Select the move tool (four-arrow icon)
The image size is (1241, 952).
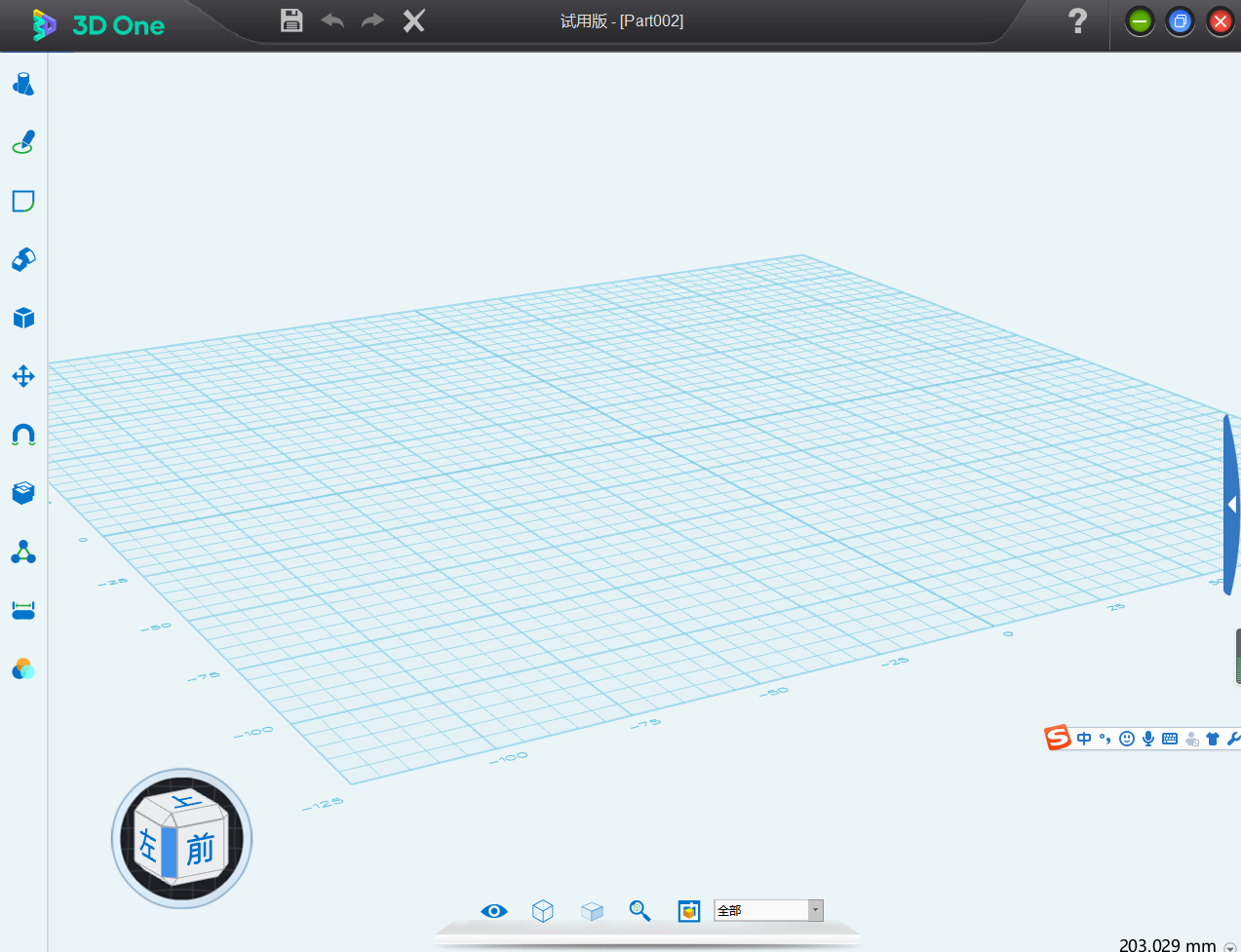point(23,376)
